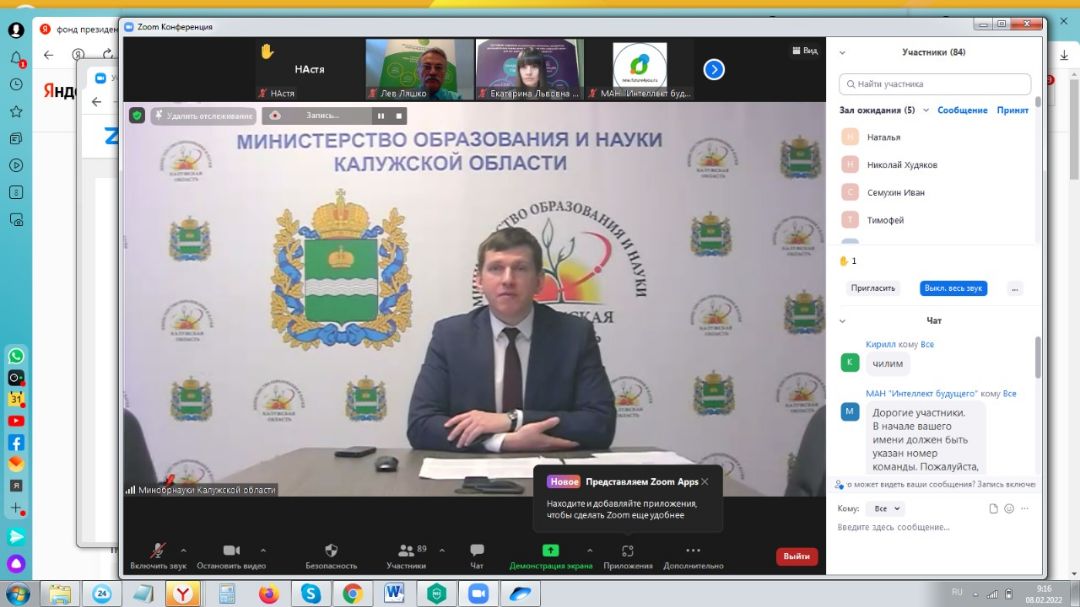This screenshot has width=1080, height=607.
Task: Open Skype taskbar icon
Action: [311, 594]
